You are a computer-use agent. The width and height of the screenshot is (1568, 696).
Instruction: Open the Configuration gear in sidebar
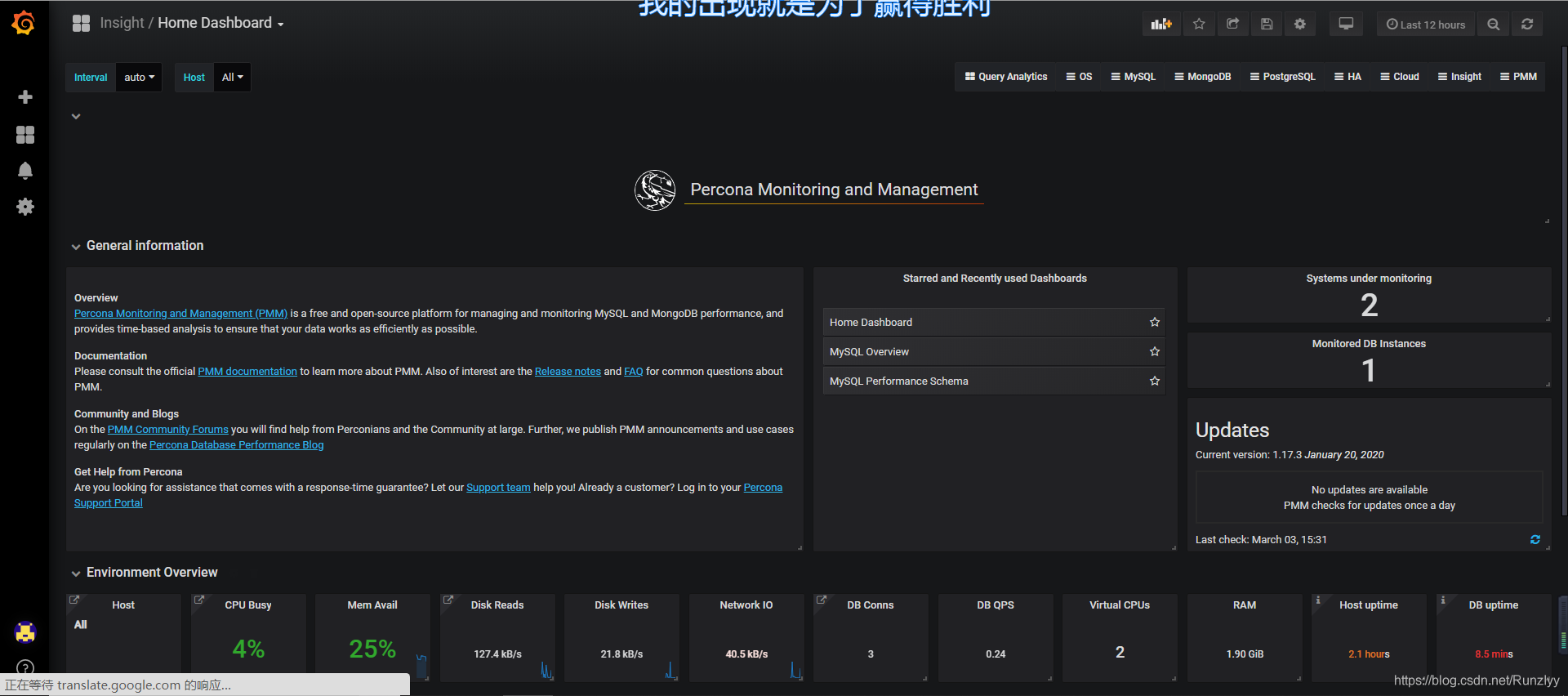click(25, 207)
